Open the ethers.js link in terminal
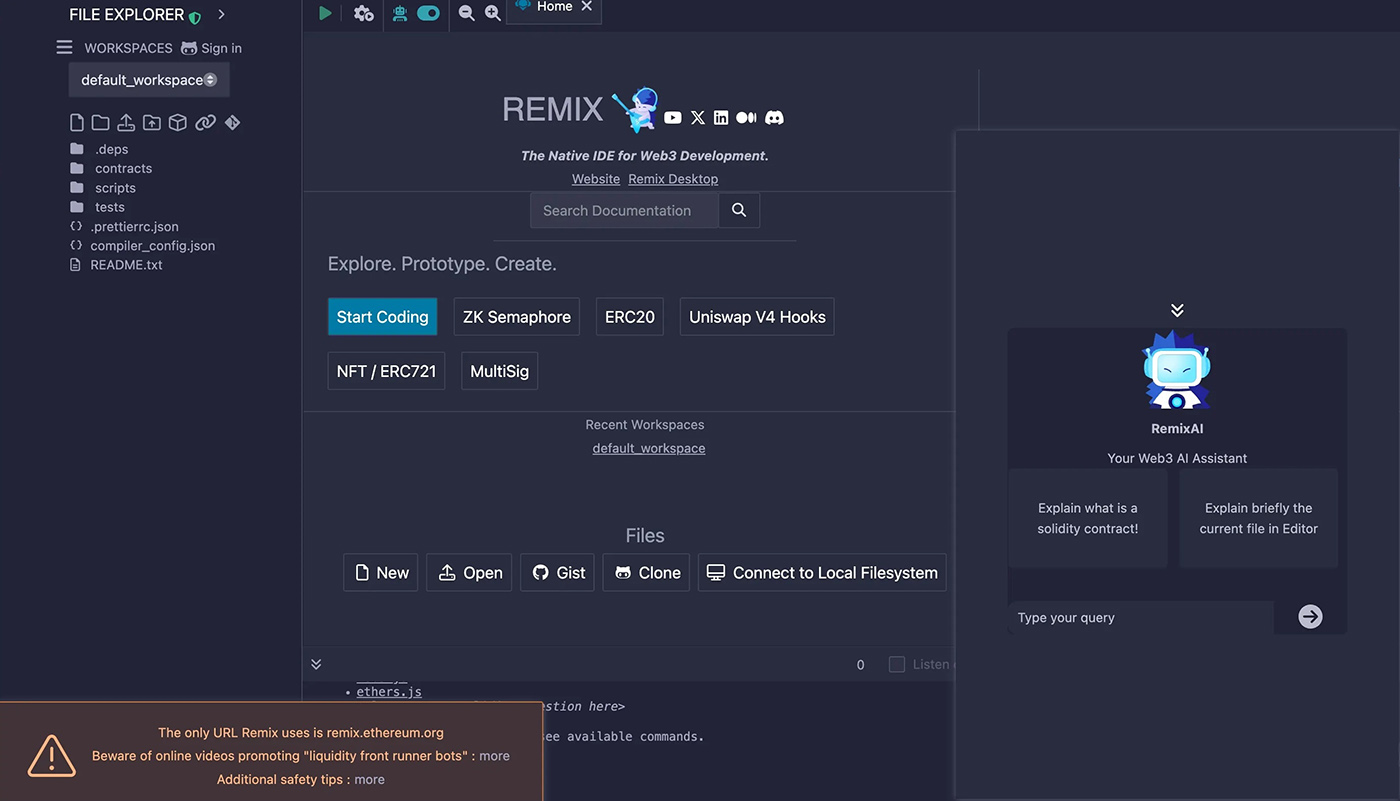This screenshot has width=1400, height=801. (389, 692)
